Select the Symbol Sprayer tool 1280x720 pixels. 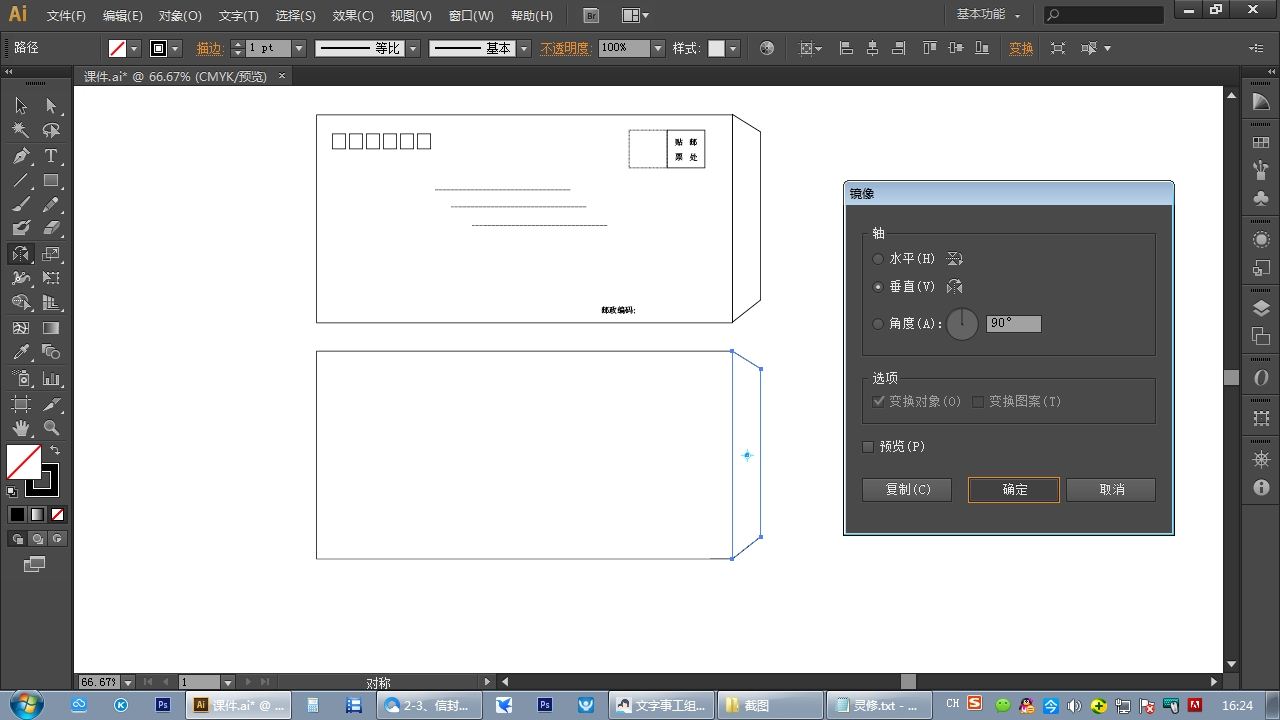coord(21,379)
